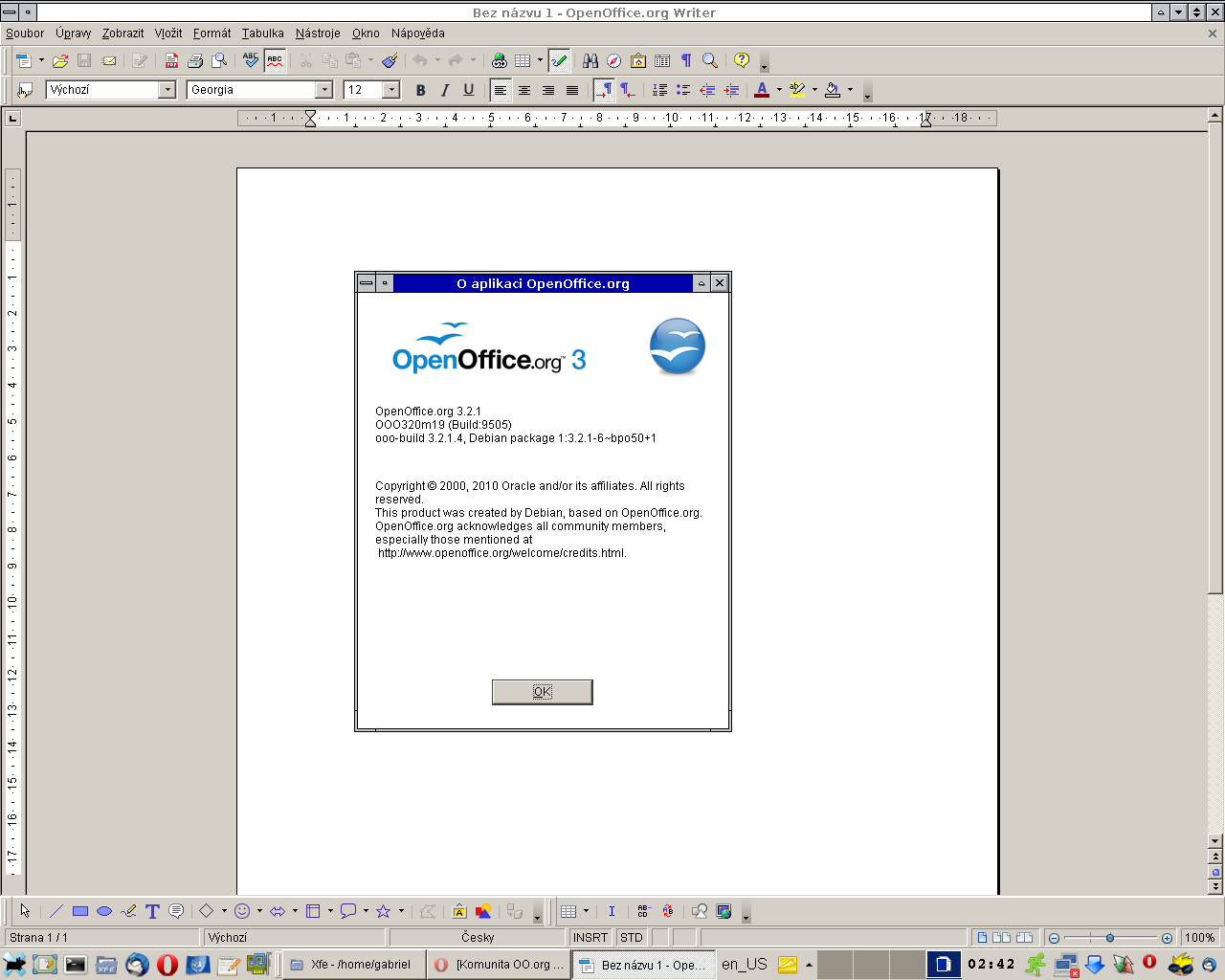The width and height of the screenshot is (1225, 980).
Task: Open the Úpravy menu
Action: (74, 33)
